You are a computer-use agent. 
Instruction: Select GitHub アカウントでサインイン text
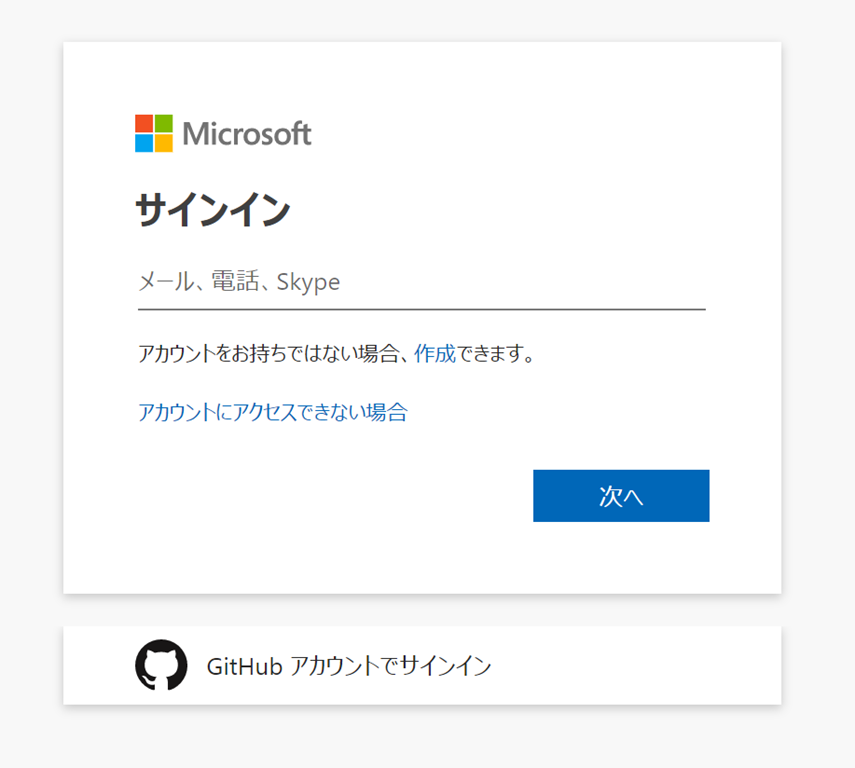click(349, 666)
